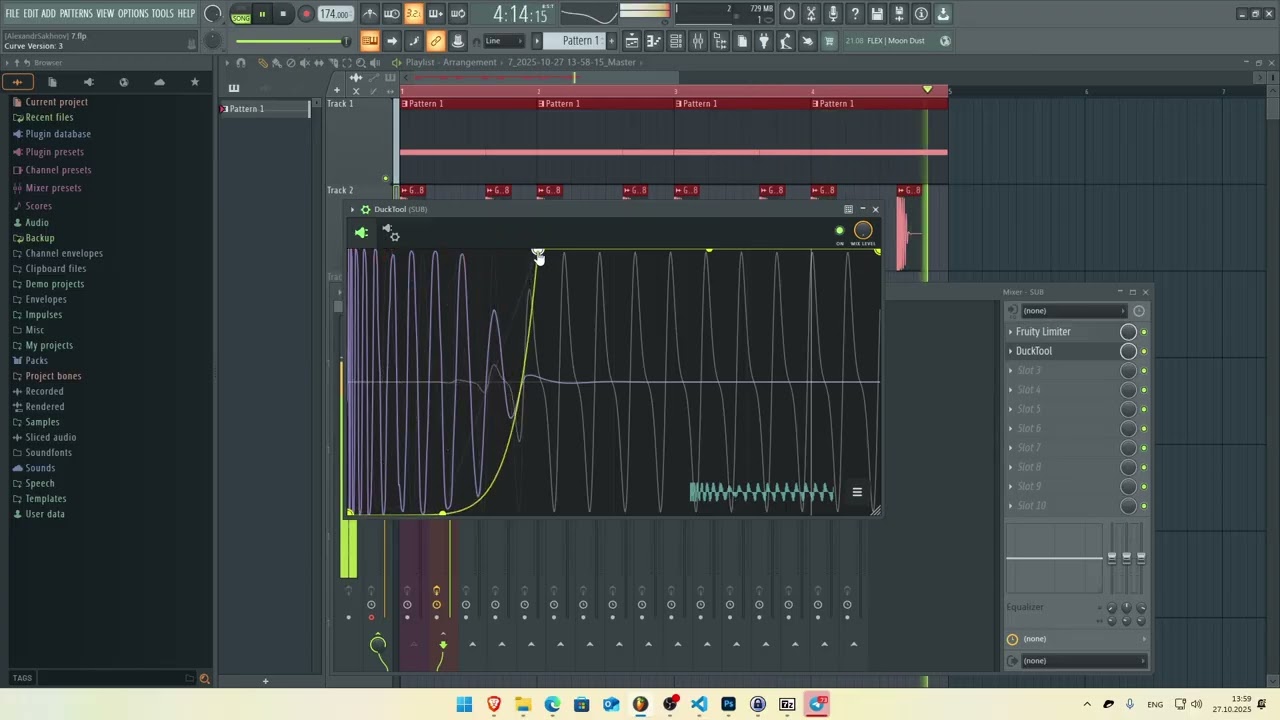Select the browser files tab icon
Image resolution: width=1280 pixels, height=720 pixels.
coord(53,82)
